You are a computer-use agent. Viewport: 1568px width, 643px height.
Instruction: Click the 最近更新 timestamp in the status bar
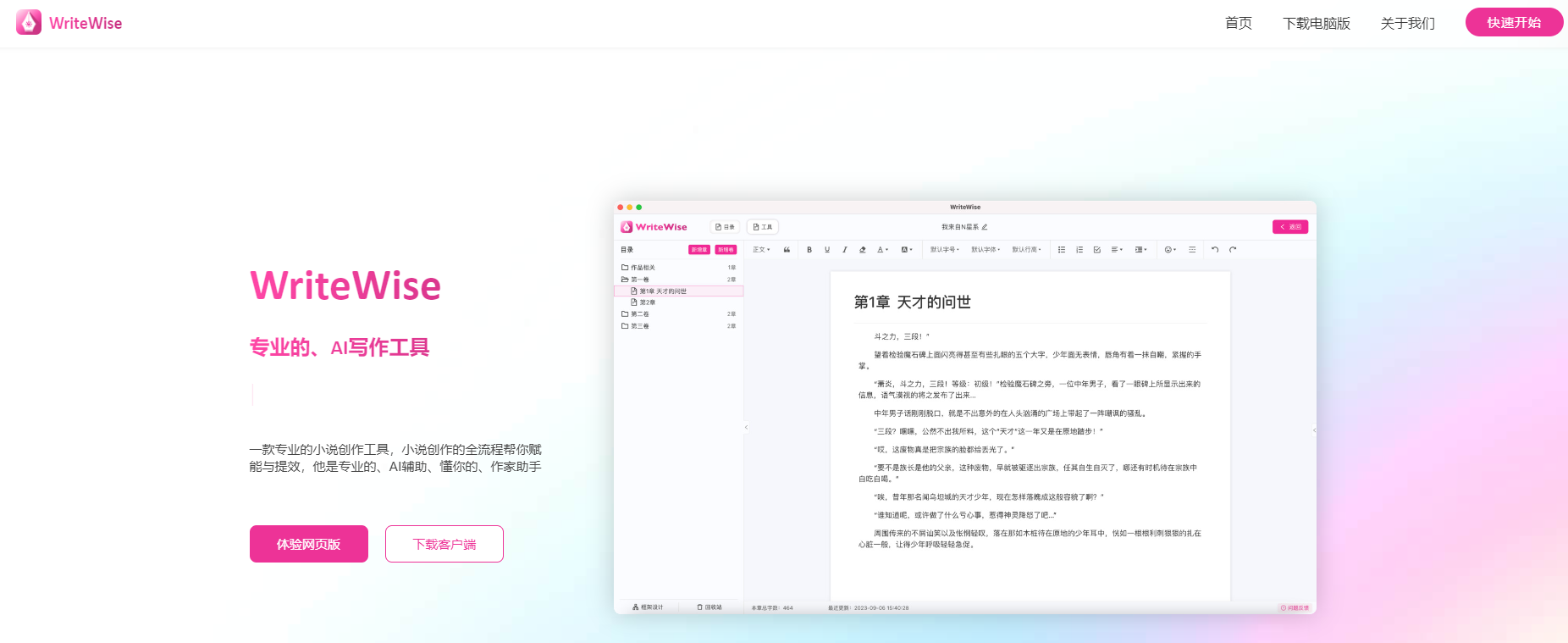coord(868,608)
